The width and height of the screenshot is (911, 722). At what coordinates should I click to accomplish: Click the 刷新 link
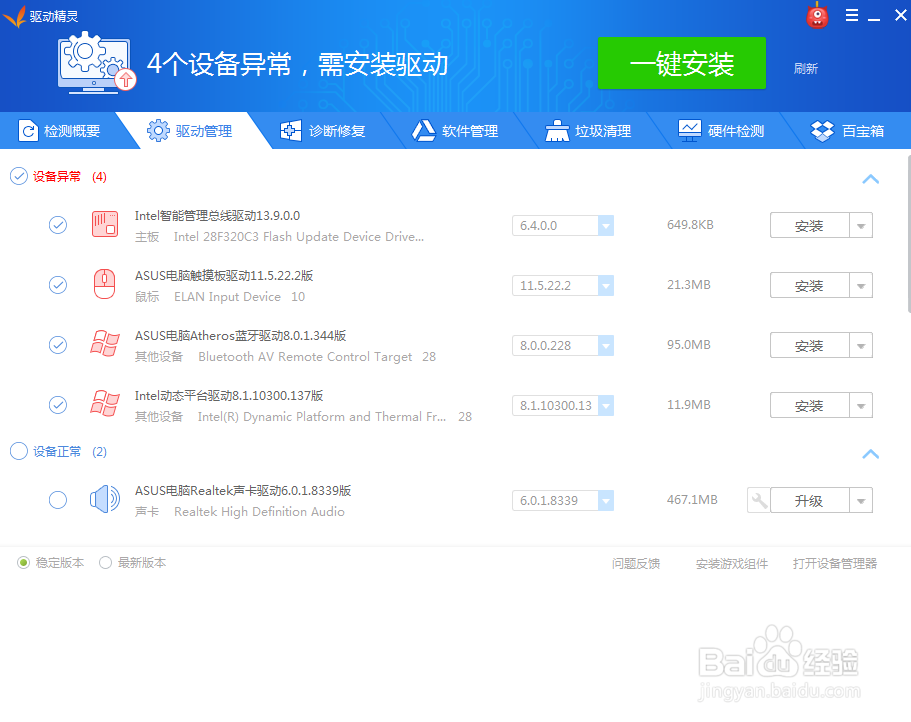(x=806, y=69)
